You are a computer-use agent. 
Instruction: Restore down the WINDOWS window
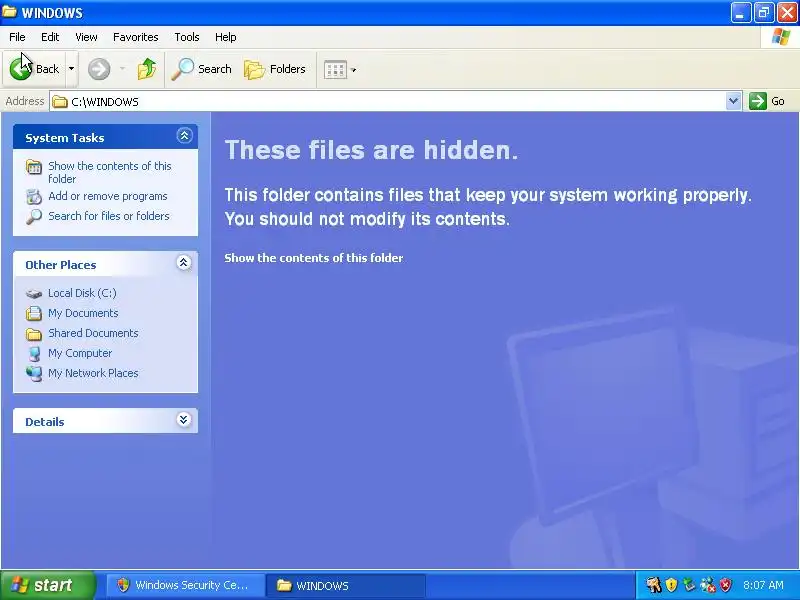[764, 13]
